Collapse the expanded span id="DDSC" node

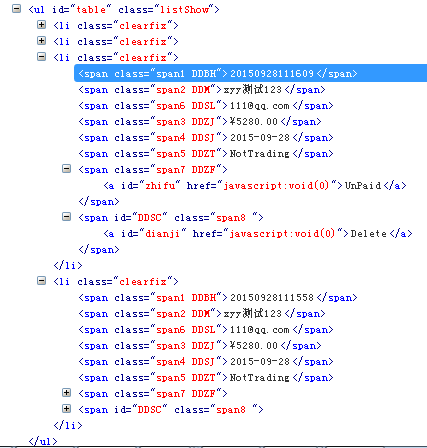coord(66,217)
